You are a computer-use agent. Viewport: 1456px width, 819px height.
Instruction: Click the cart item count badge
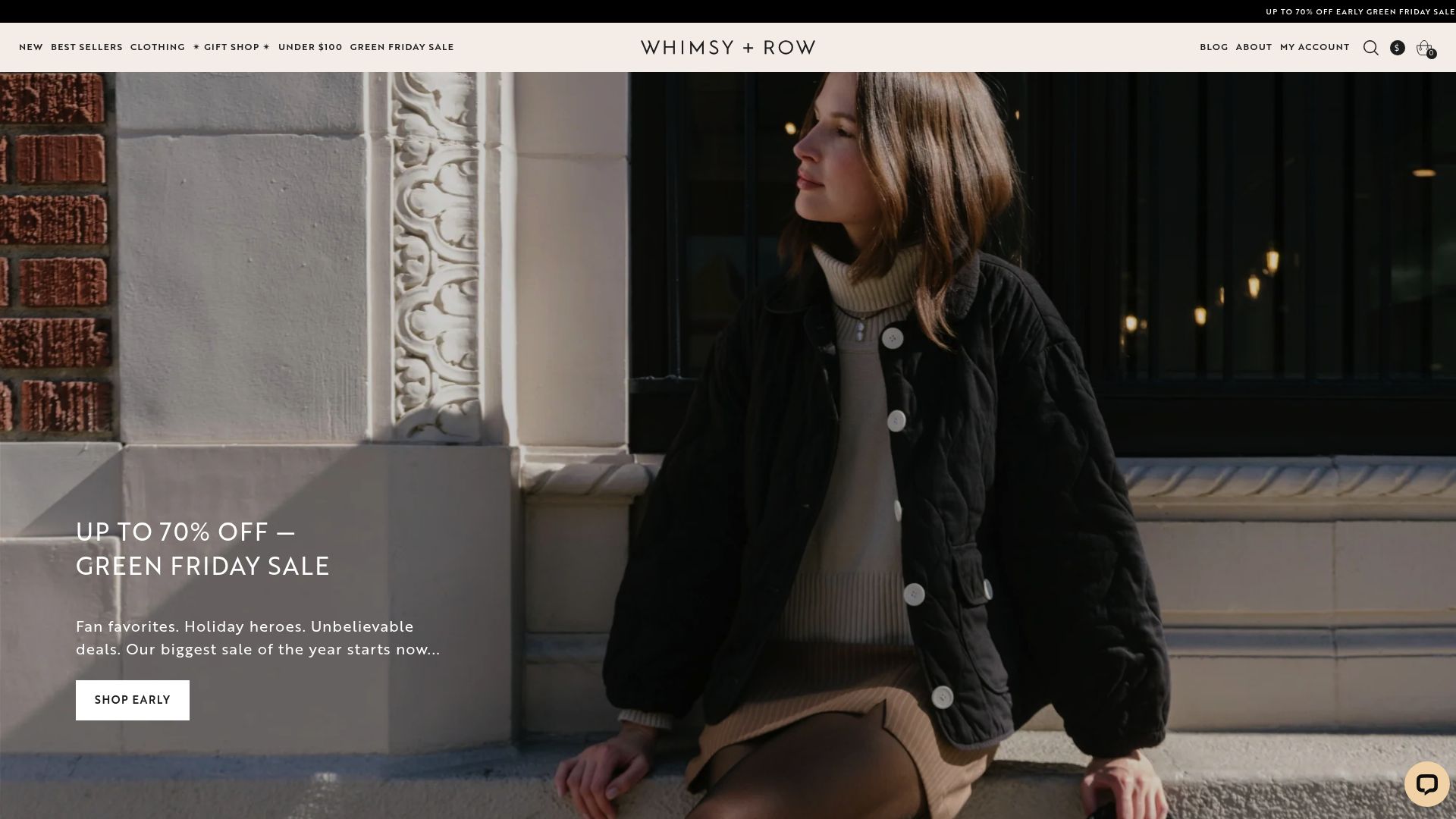tap(1431, 54)
